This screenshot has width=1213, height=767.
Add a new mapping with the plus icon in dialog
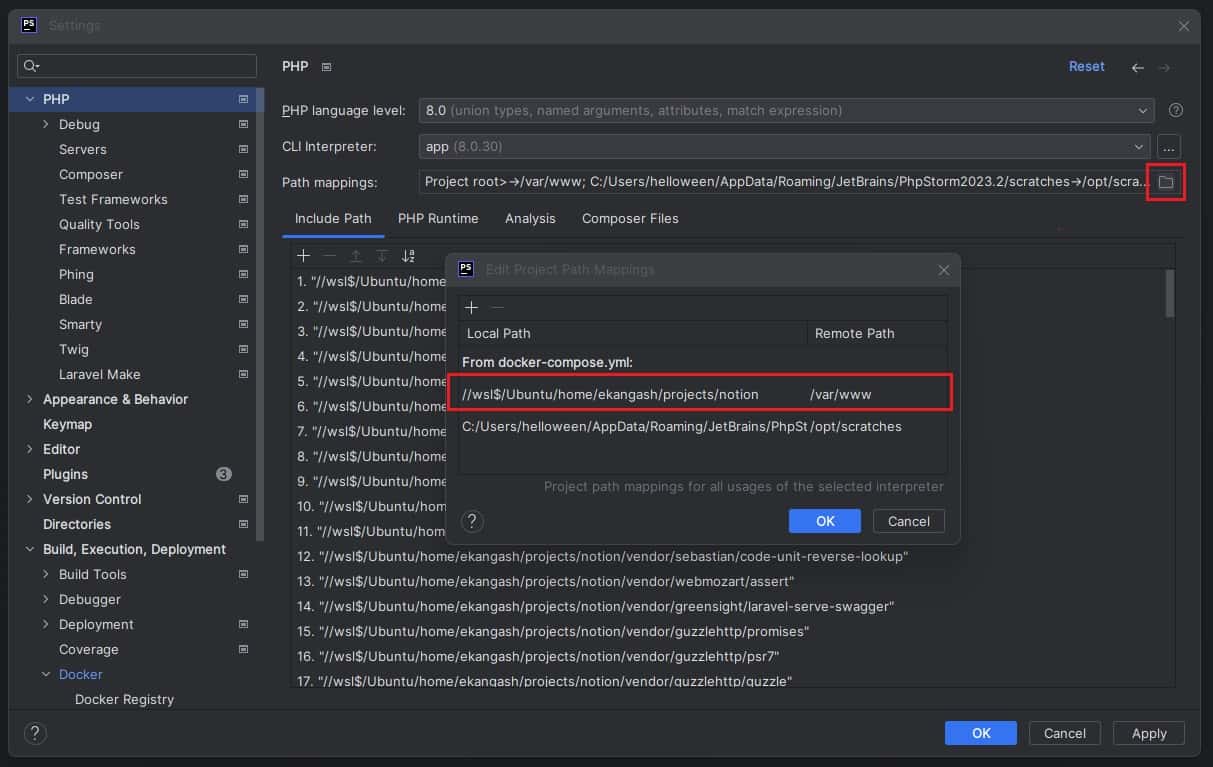point(472,308)
